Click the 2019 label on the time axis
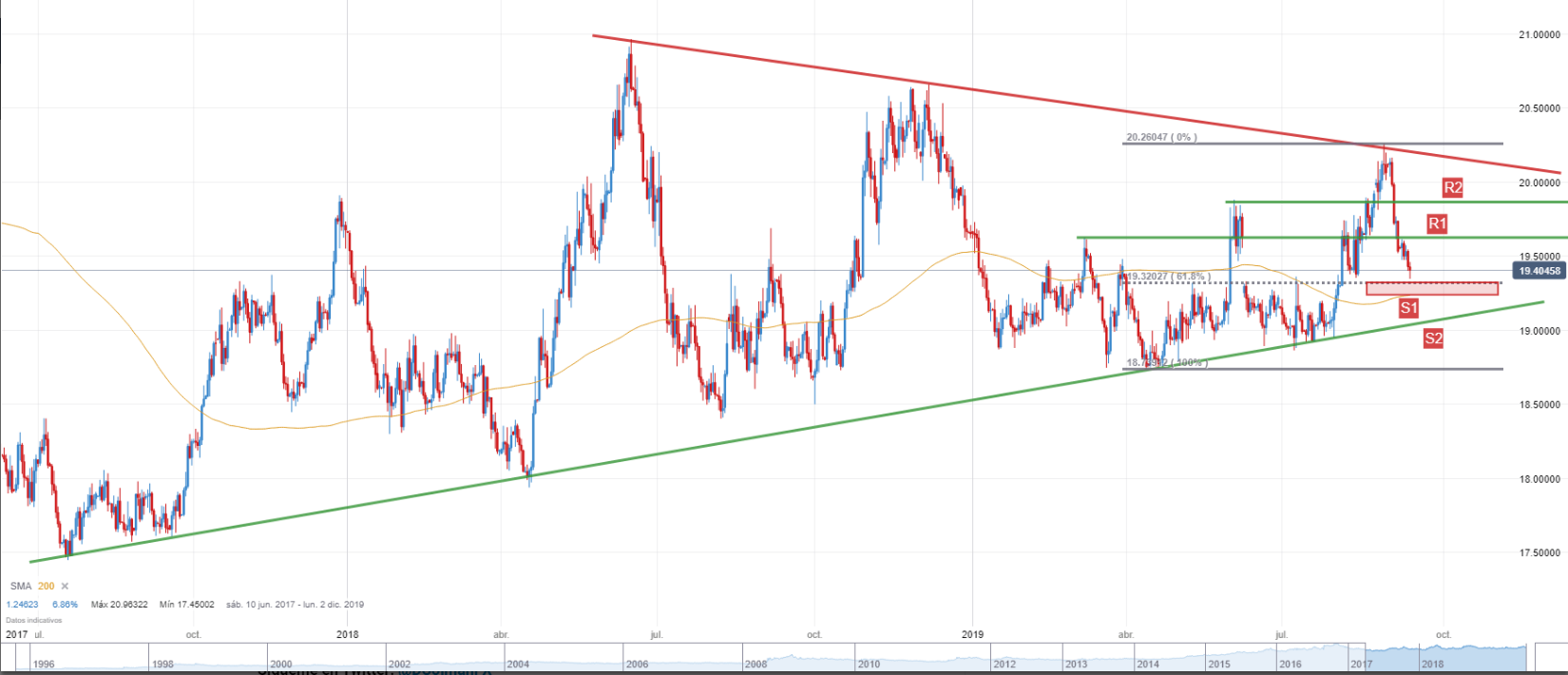The width and height of the screenshot is (1568, 675). tap(972, 634)
